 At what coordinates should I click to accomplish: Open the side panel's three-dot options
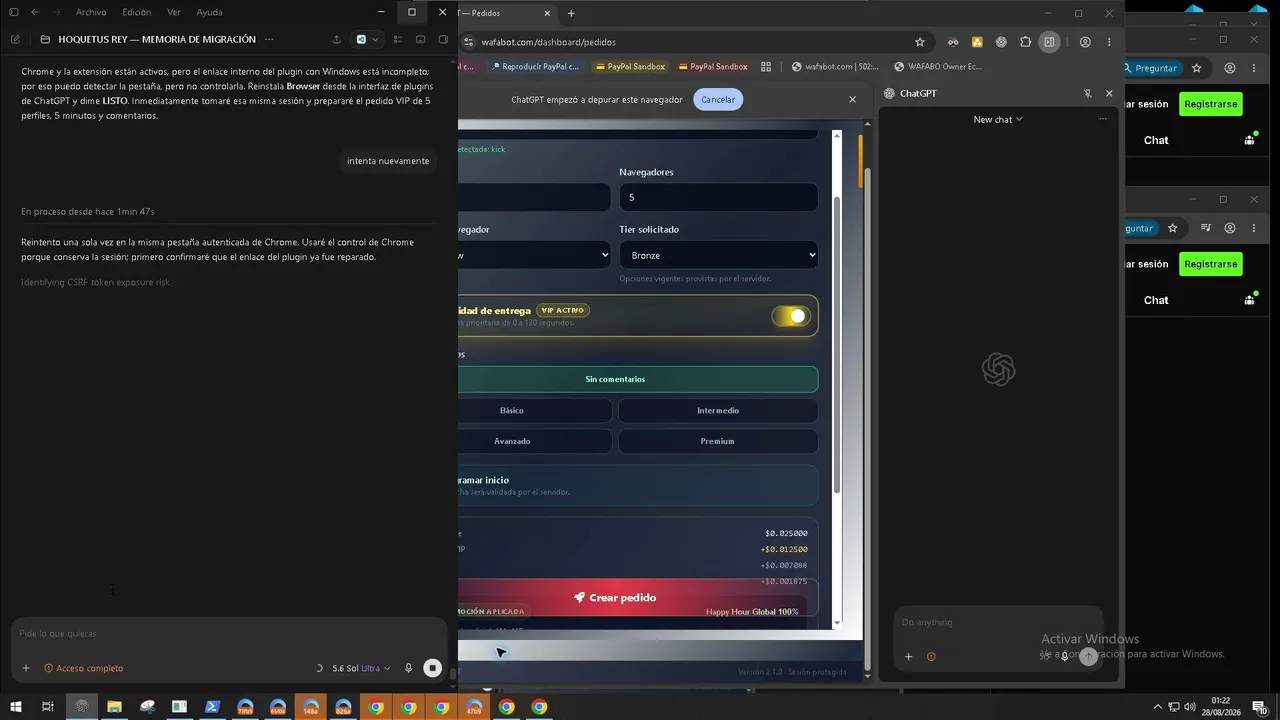pyautogui.click(x=1103, y=119)
